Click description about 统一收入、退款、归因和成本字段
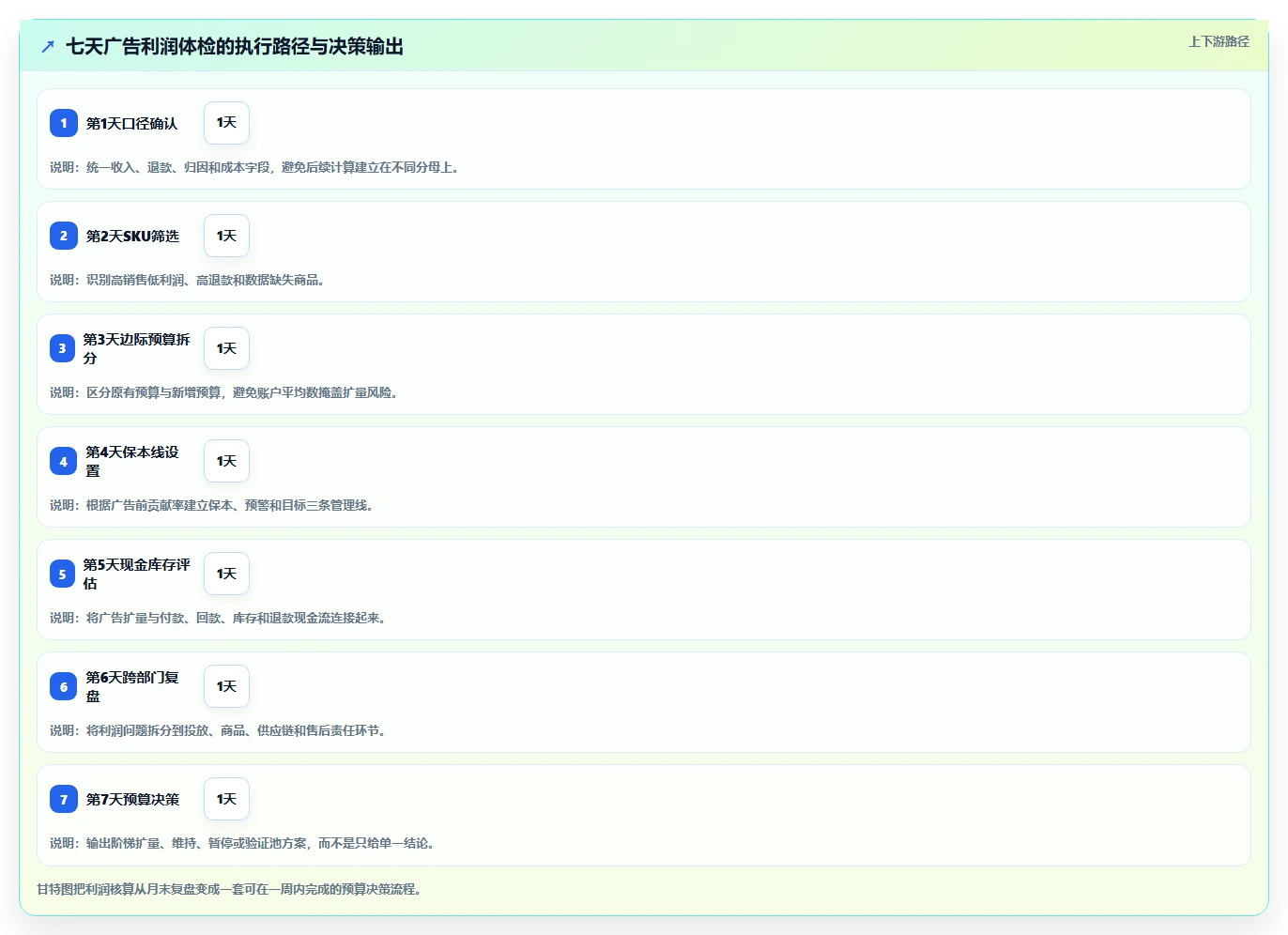The image size is (1288, 935). click(x=255, y=167)
